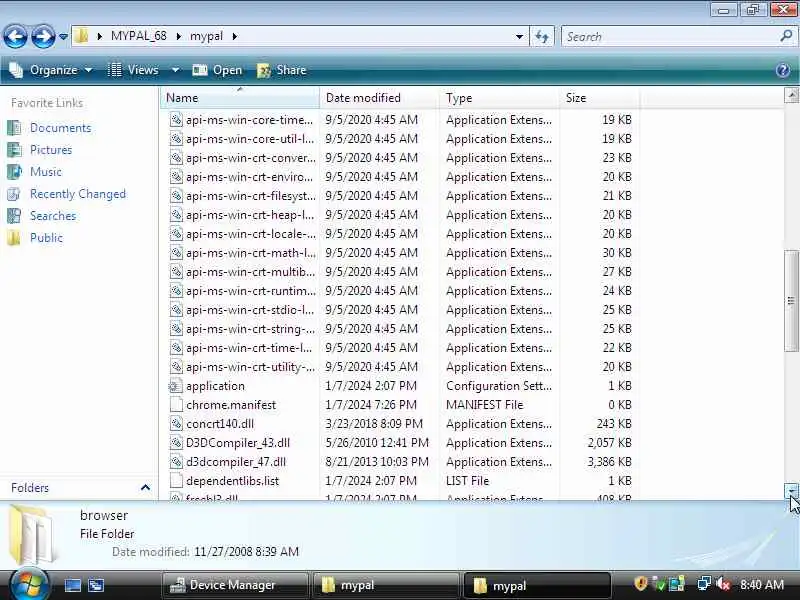Click the icon of application settings file
800x600 pixels.
[176, 386]
